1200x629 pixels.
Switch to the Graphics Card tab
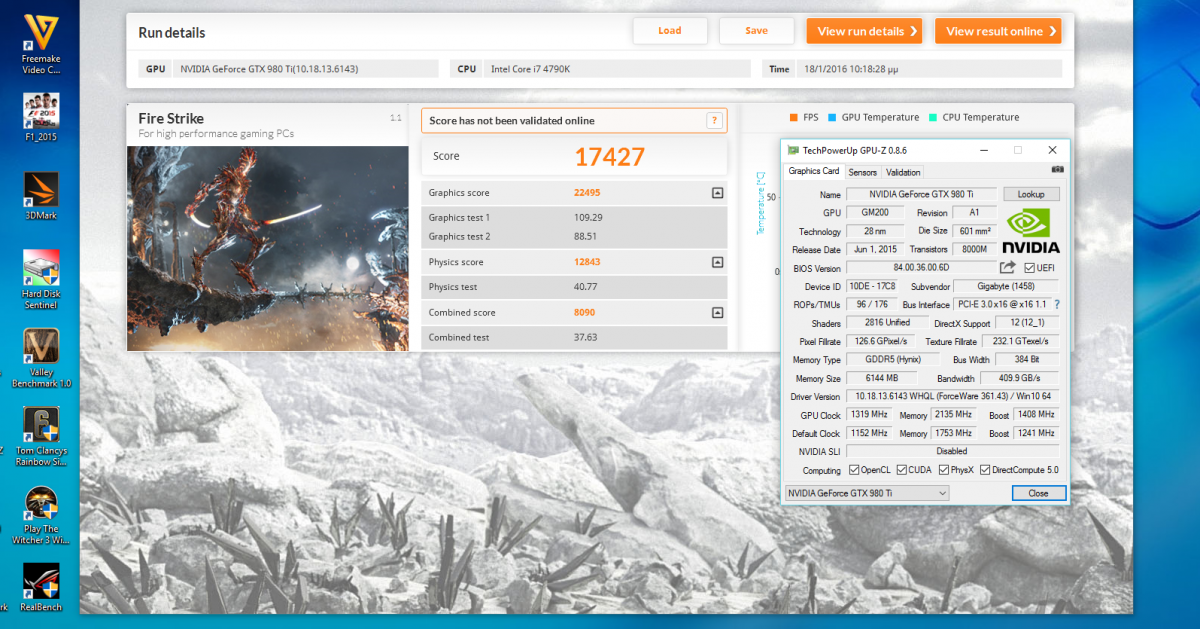coord(814,171)
